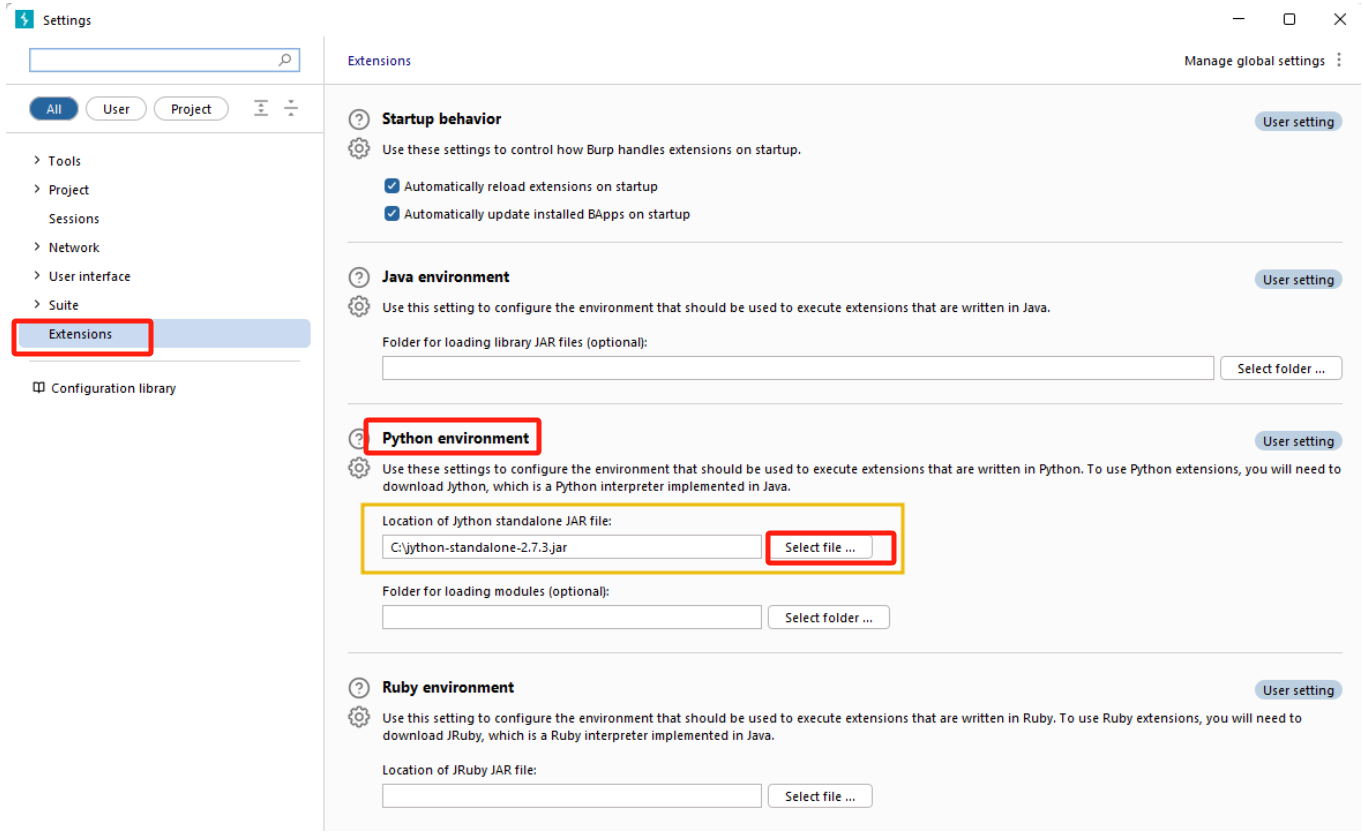1363x835 pixels.
Task: Open the gear options for Ruby environment
Action: [359, 717]
